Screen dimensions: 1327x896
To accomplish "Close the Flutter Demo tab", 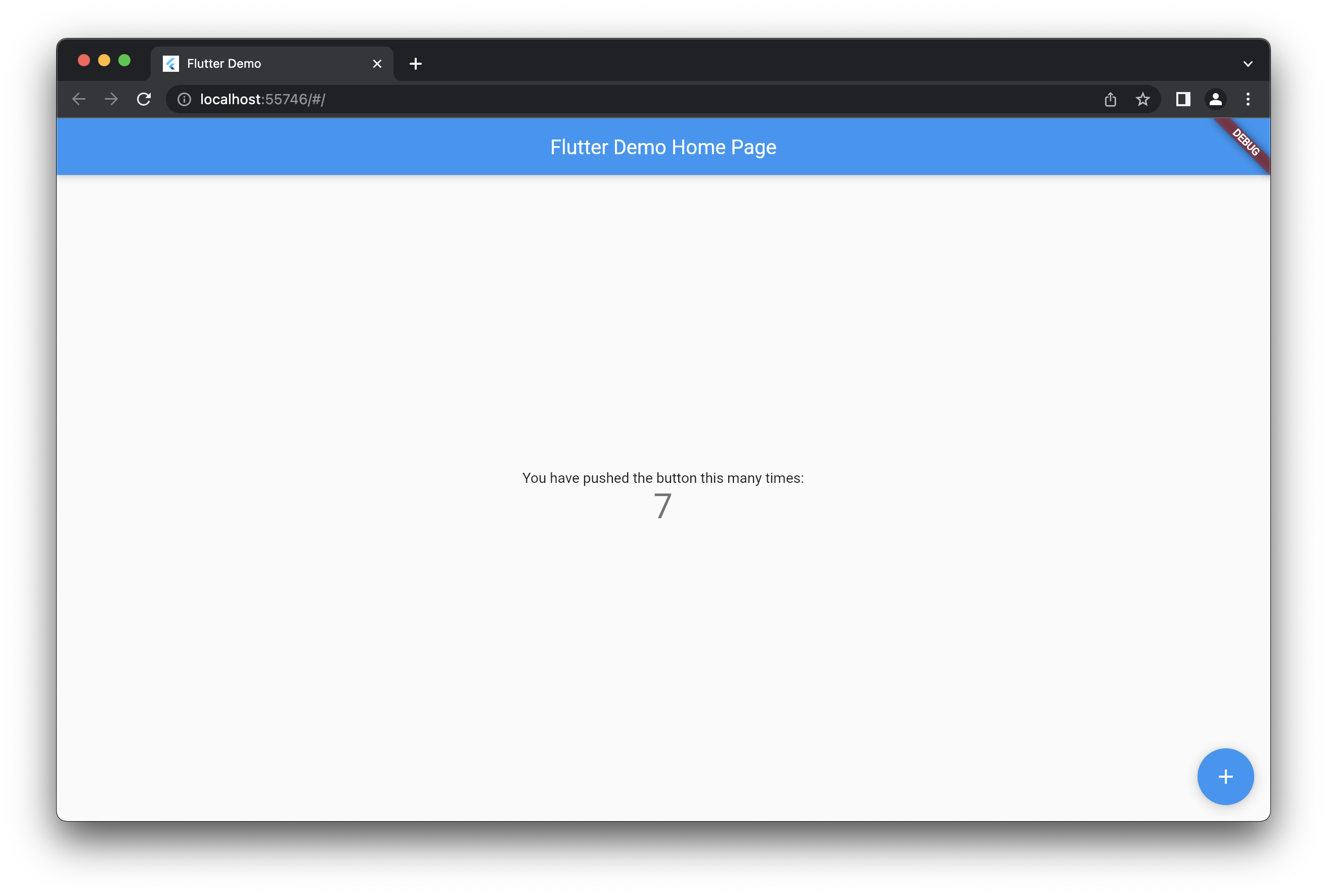I will [x=377, y=64].
